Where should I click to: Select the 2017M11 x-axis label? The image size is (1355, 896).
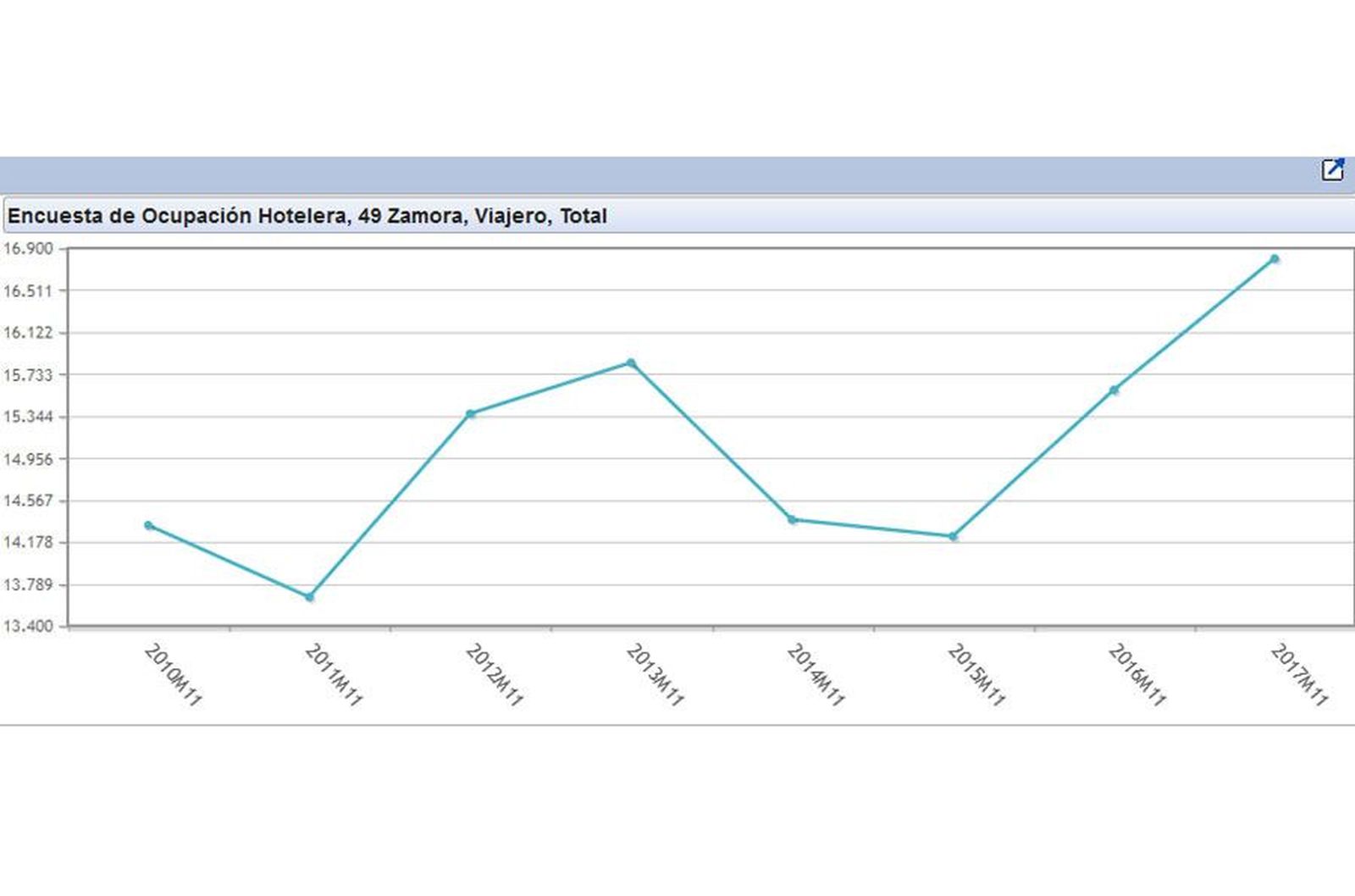point(1299,675)
